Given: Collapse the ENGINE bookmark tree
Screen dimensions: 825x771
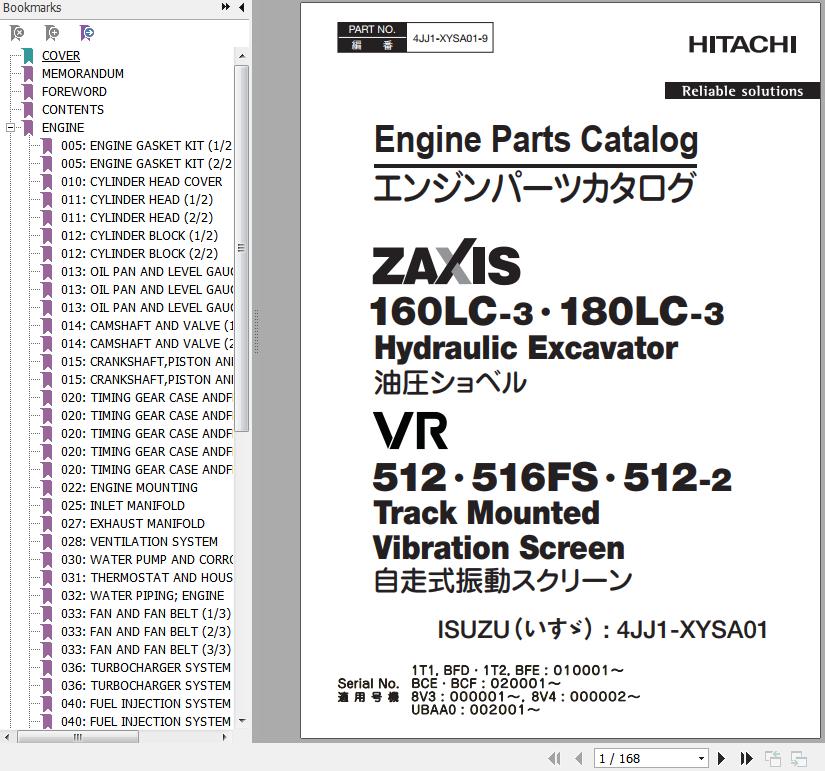Looking at the screenshot, I should click(10, 128).
